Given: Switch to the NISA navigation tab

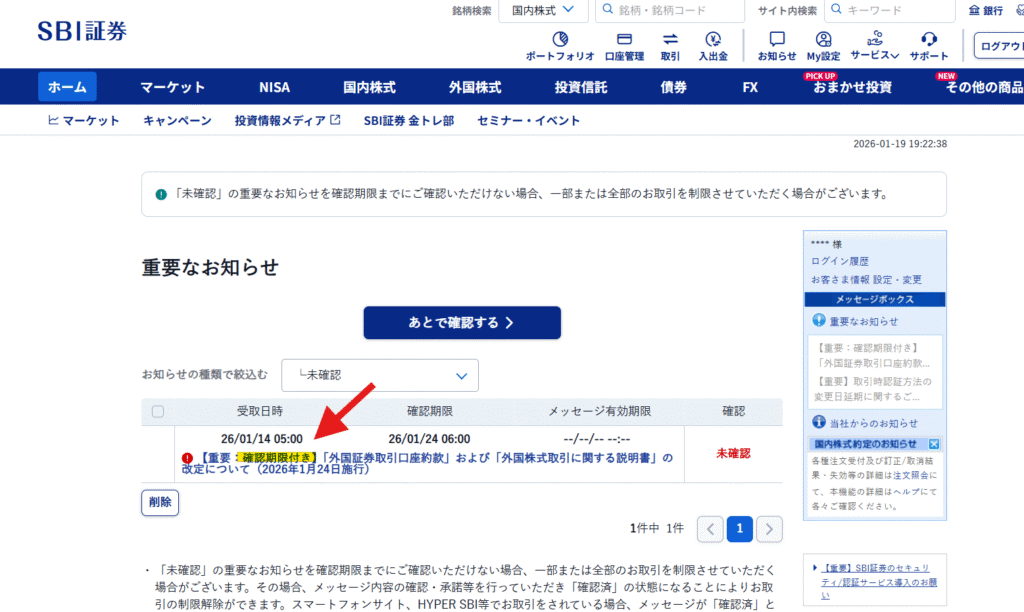Looking at the screenshot, I should (x=274, y=87).
